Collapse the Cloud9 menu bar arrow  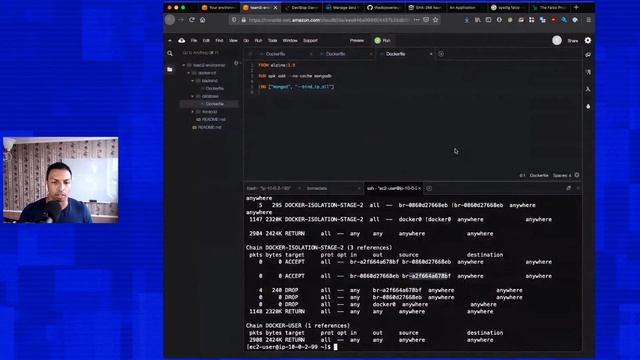coord(170,40)
